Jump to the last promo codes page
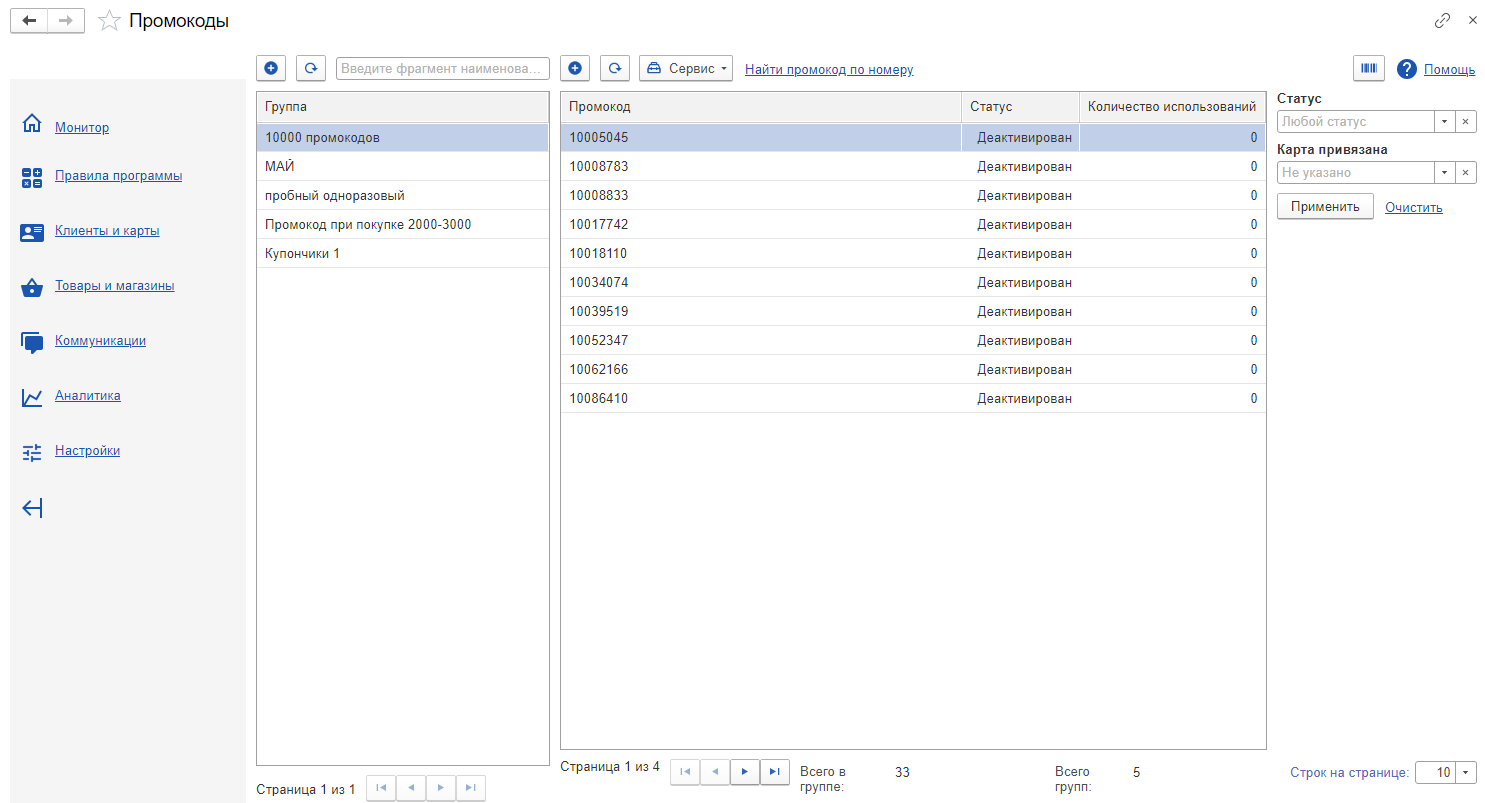Viewport: 1485px width, 803px height. click(x=775, y=772)
